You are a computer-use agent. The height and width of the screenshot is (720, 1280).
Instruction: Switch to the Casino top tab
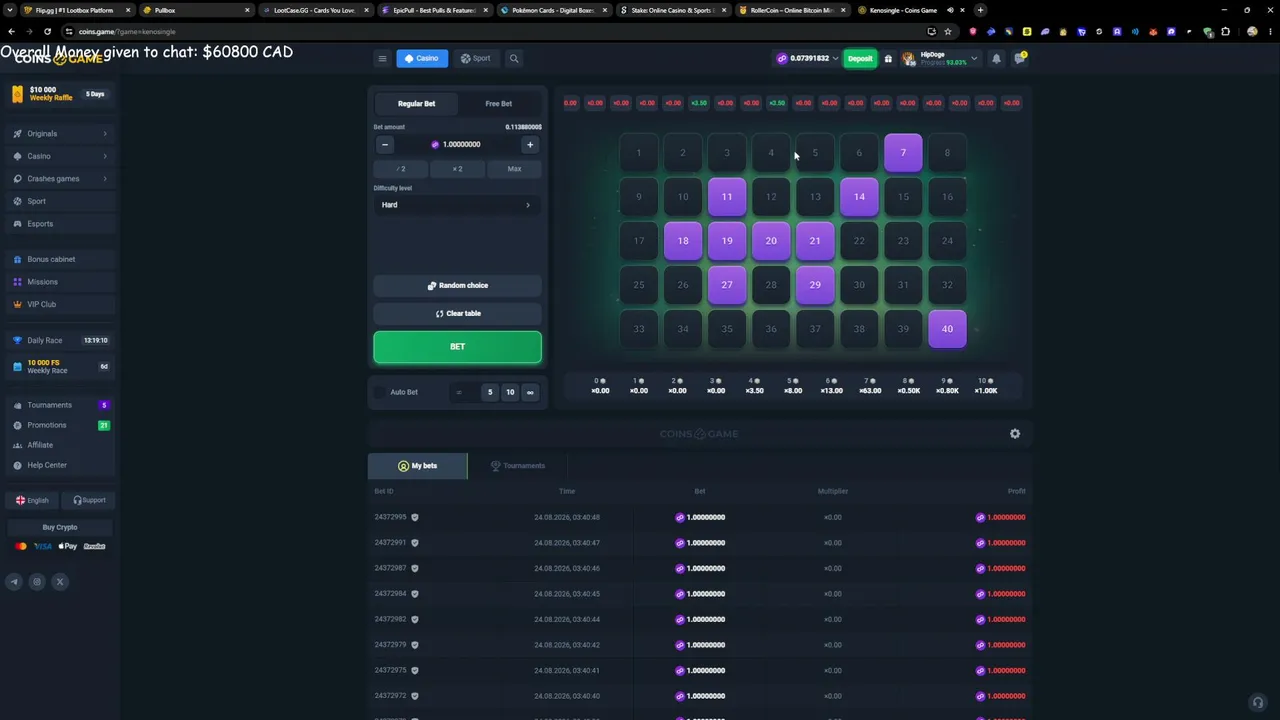click(422, 58)
